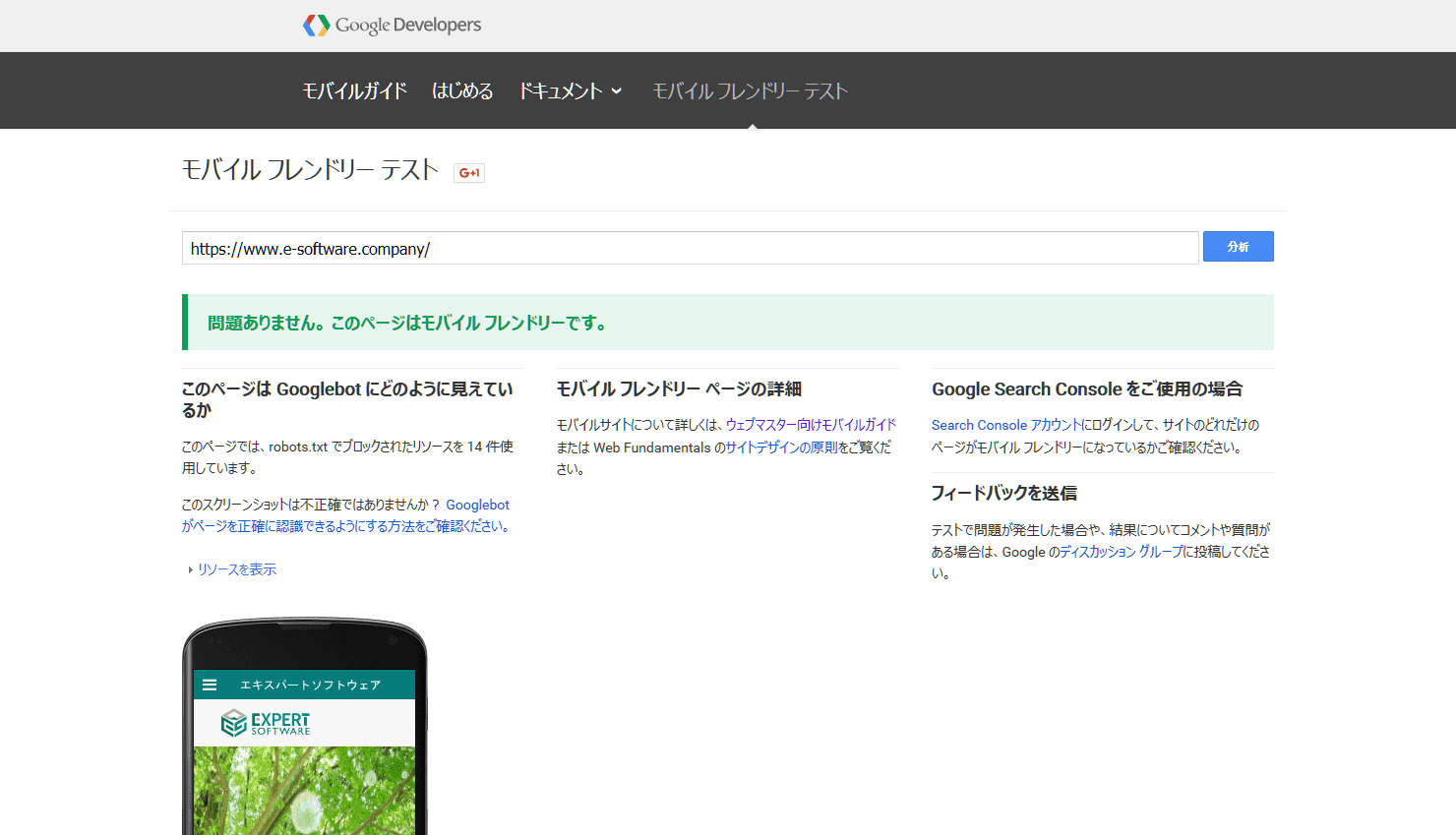Viewport: 1456px width, 835px height.
Task: Open ウェブマスター向けモバイルガイド link
Action: [x=811, y=425]
